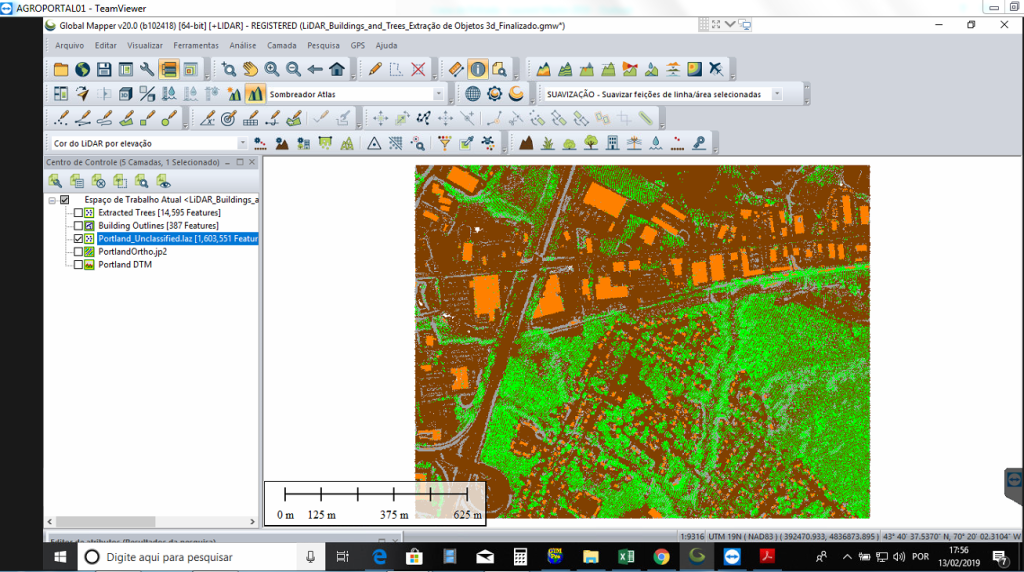Open the Ferramentas menu
Image resolution: width=1024 pixels, height=572 pixels.
click(x=195, y=45)
